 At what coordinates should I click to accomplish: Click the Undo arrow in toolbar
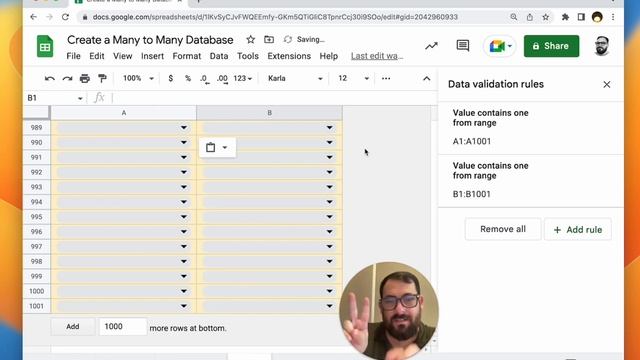click(49, 78)
